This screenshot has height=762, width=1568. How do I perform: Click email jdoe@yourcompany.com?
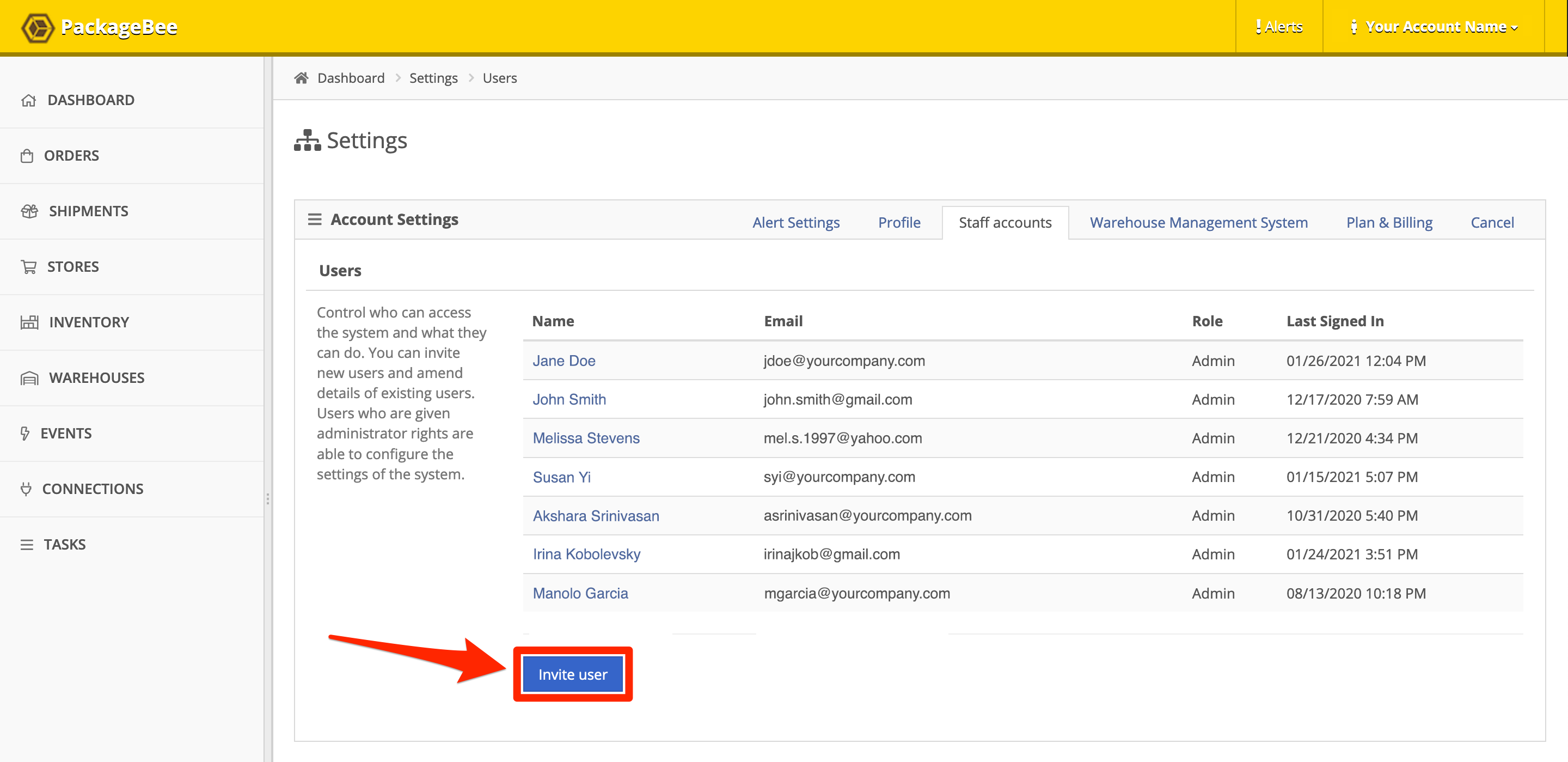pos(844,361)
